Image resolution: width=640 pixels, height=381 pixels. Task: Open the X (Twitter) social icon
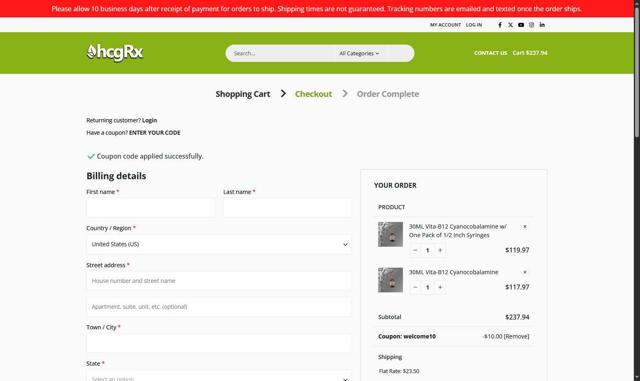[x=510, y=25]
